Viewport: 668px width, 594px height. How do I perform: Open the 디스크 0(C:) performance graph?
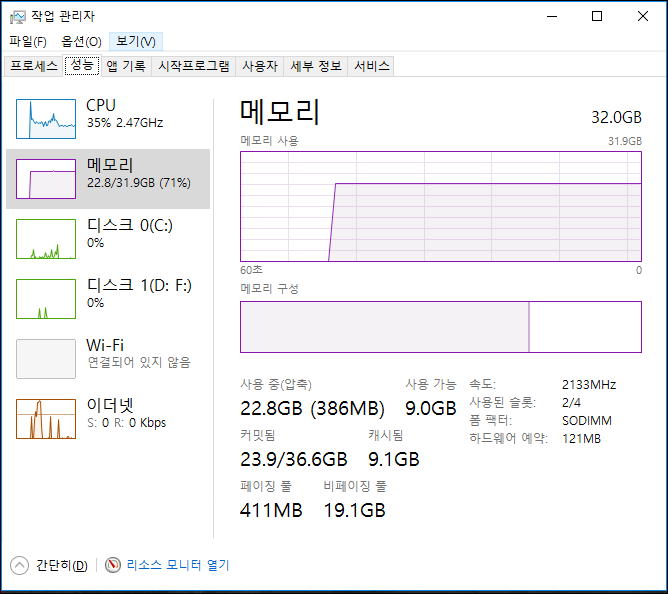click(x=46, y=239)
